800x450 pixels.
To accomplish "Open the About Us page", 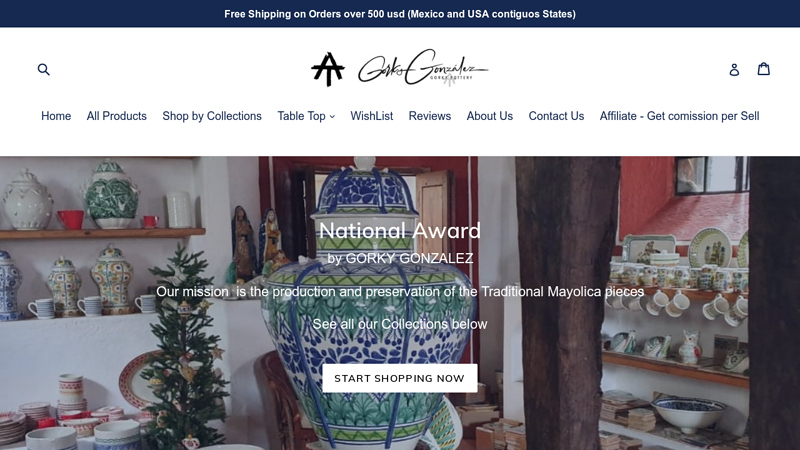I will point(490,116).
